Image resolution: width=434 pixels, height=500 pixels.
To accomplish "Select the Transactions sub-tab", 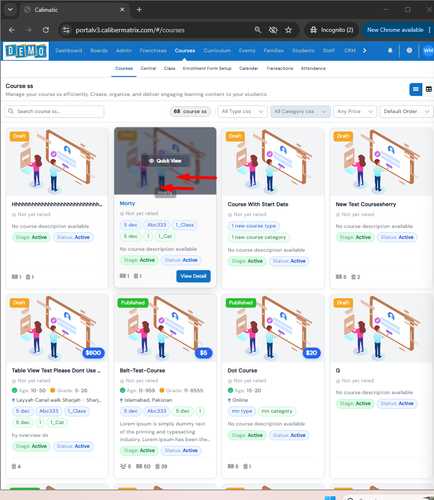I will 280,68.
